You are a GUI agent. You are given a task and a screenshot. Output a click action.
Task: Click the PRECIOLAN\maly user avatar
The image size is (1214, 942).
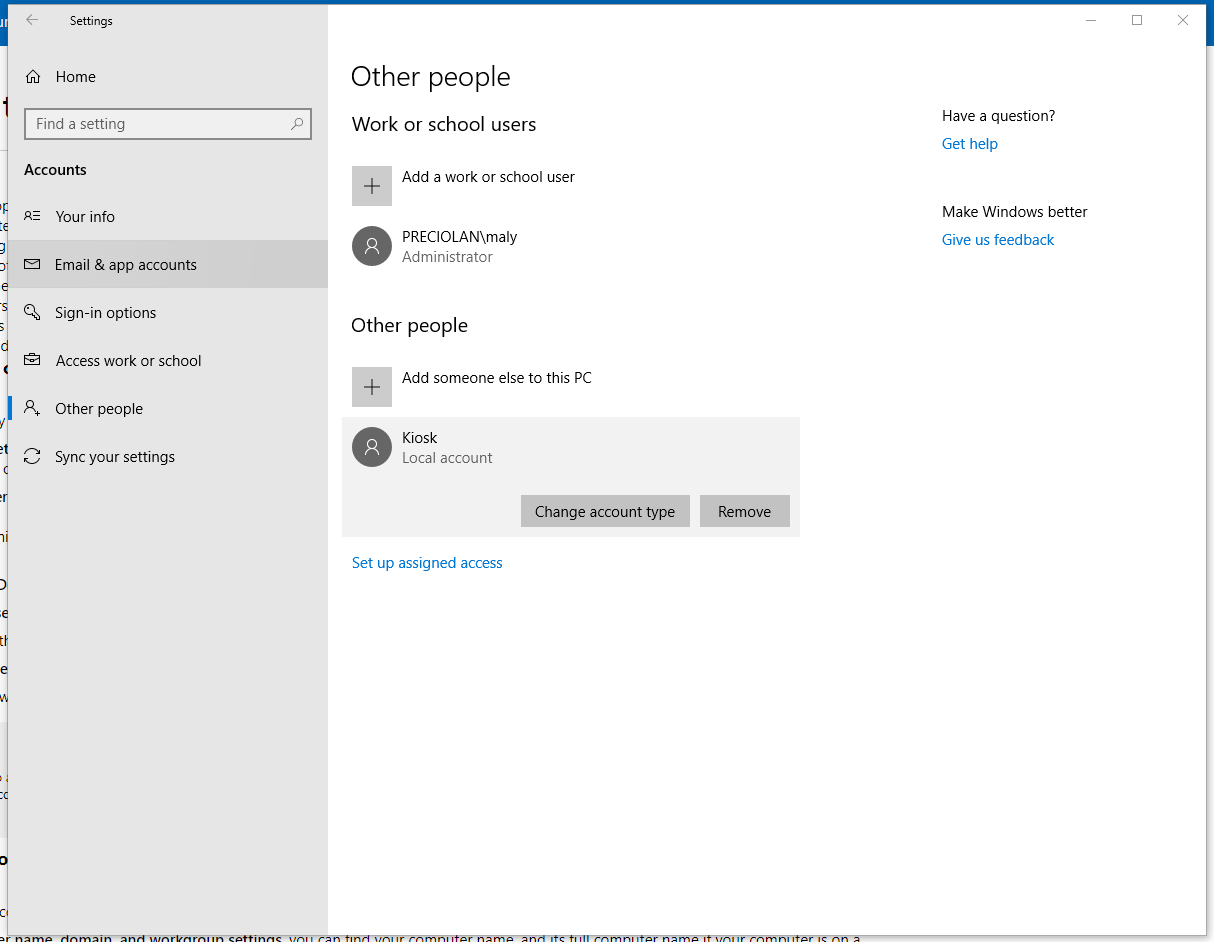click(x=372, y=246)
